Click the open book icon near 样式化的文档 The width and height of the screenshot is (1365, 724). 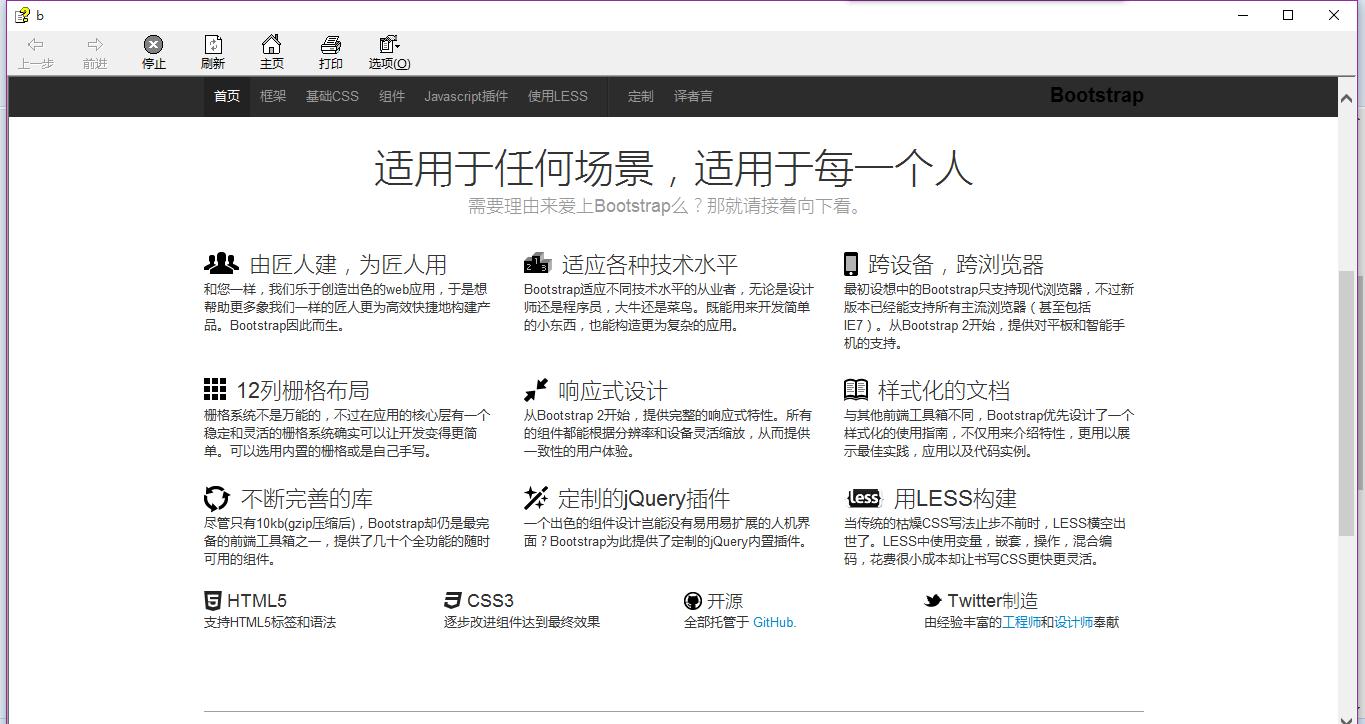855,389
